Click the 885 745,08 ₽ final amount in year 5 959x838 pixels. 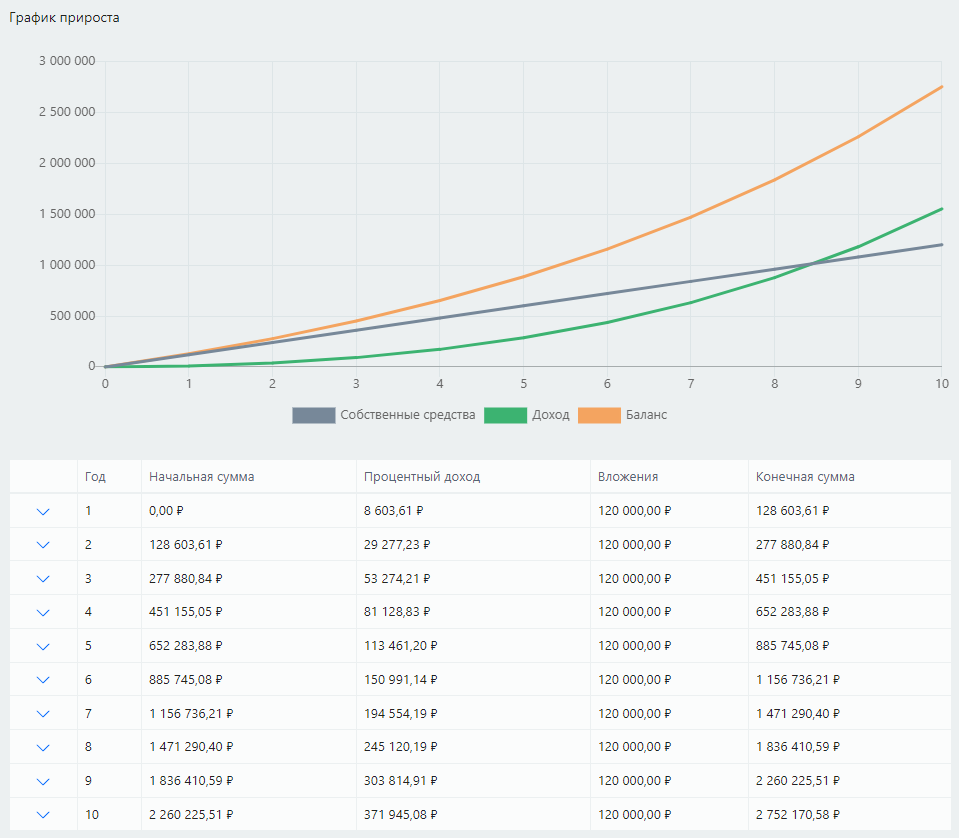click(793, 646)
